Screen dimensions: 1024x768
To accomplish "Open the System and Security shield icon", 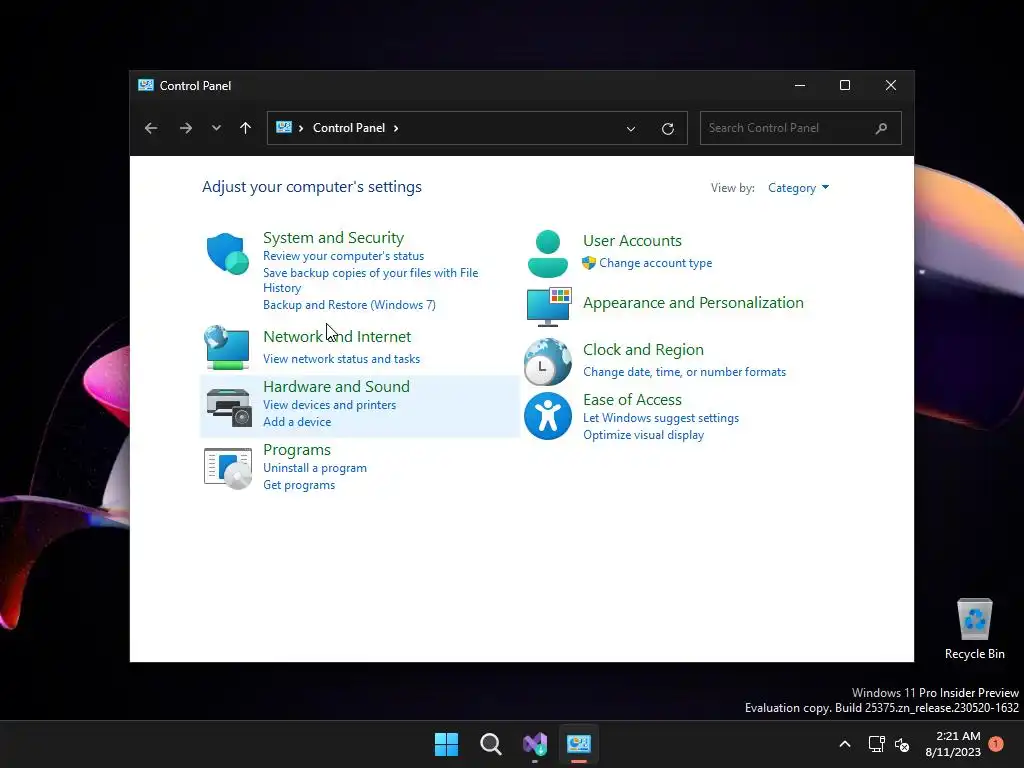I will [227, 253].
